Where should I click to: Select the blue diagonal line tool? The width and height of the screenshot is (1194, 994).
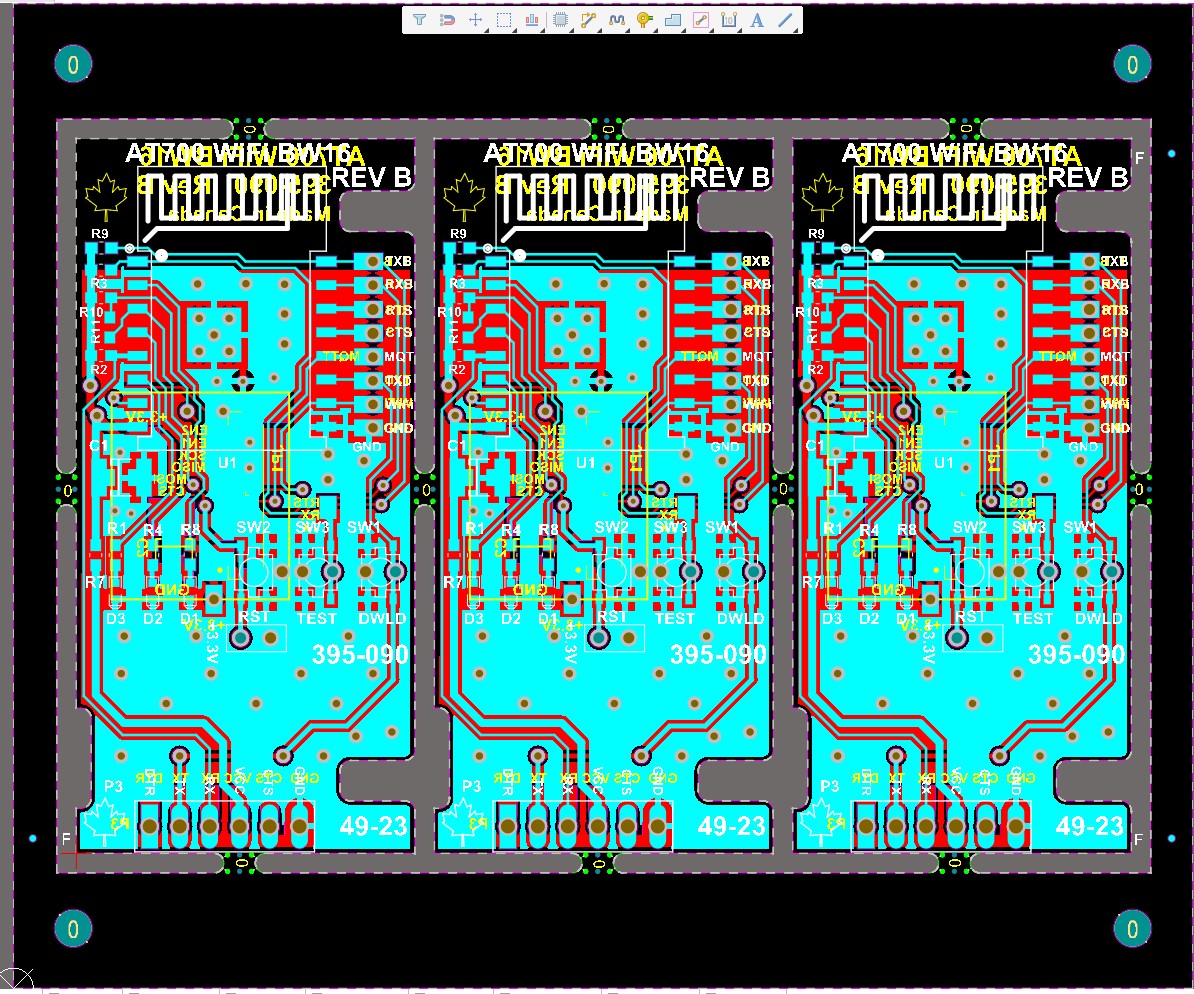(x=785, y=19)
